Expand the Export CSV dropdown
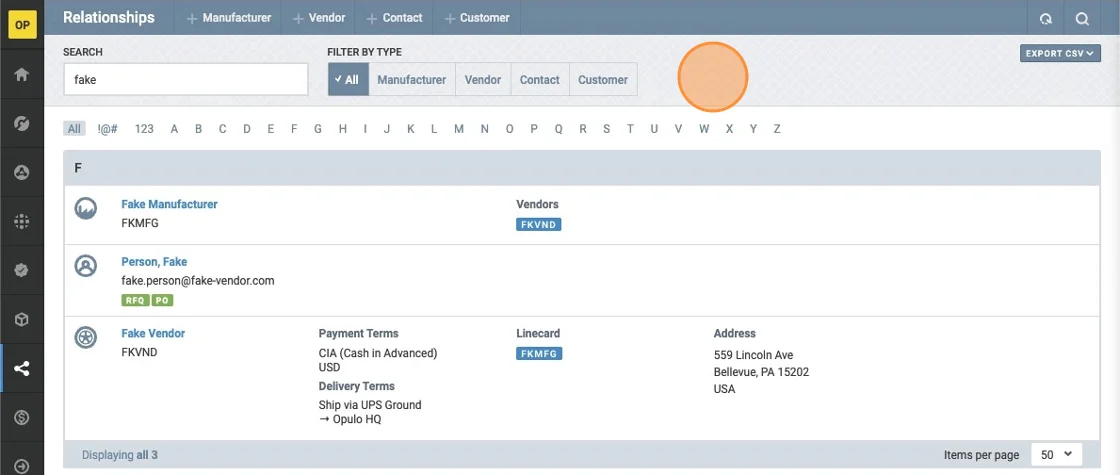This screenshot has height=475, width=1120. [x=1060, y=53]
